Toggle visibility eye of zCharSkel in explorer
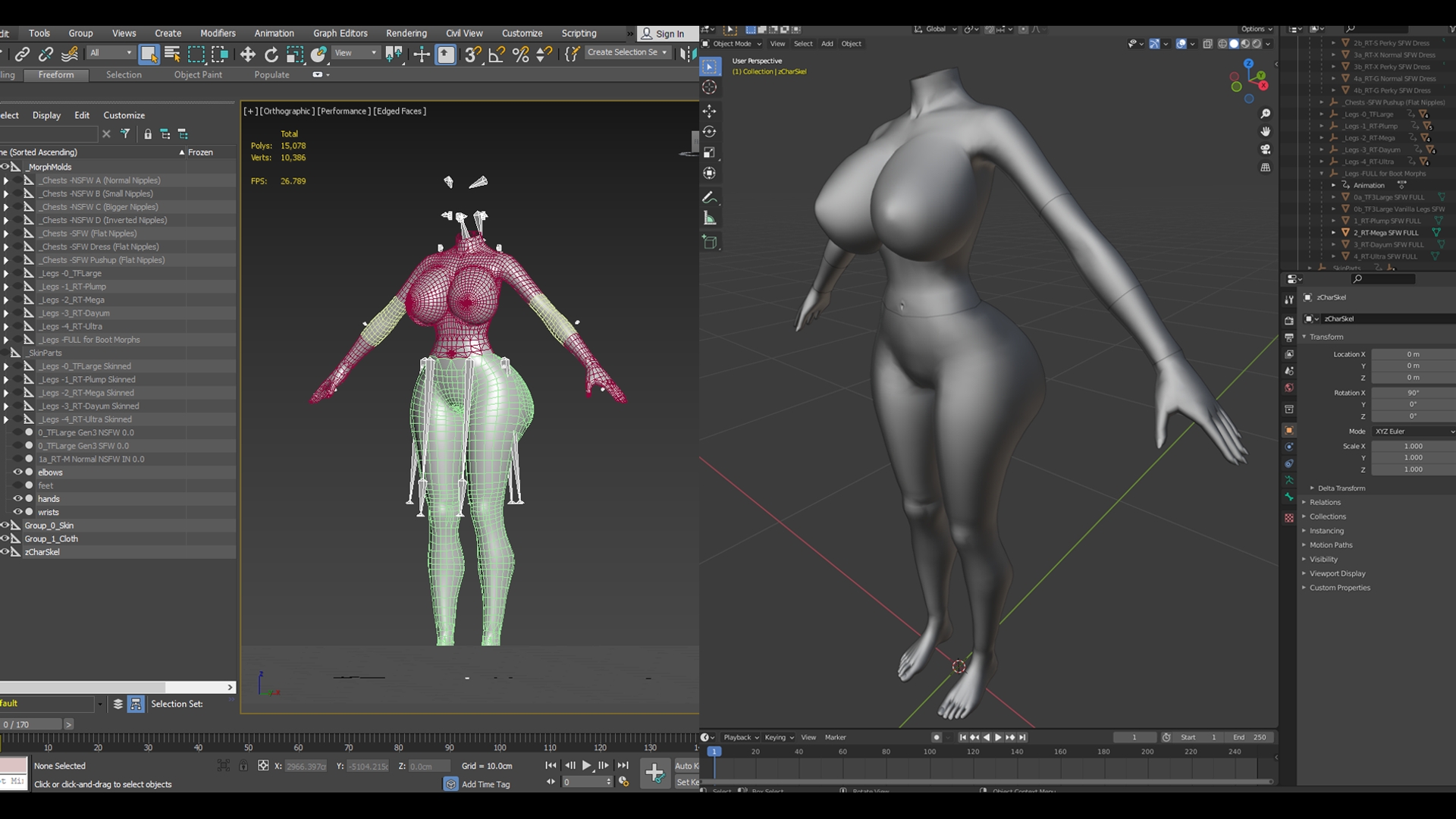This screenshot has height=819, width=1456. [x=5, y=551]
